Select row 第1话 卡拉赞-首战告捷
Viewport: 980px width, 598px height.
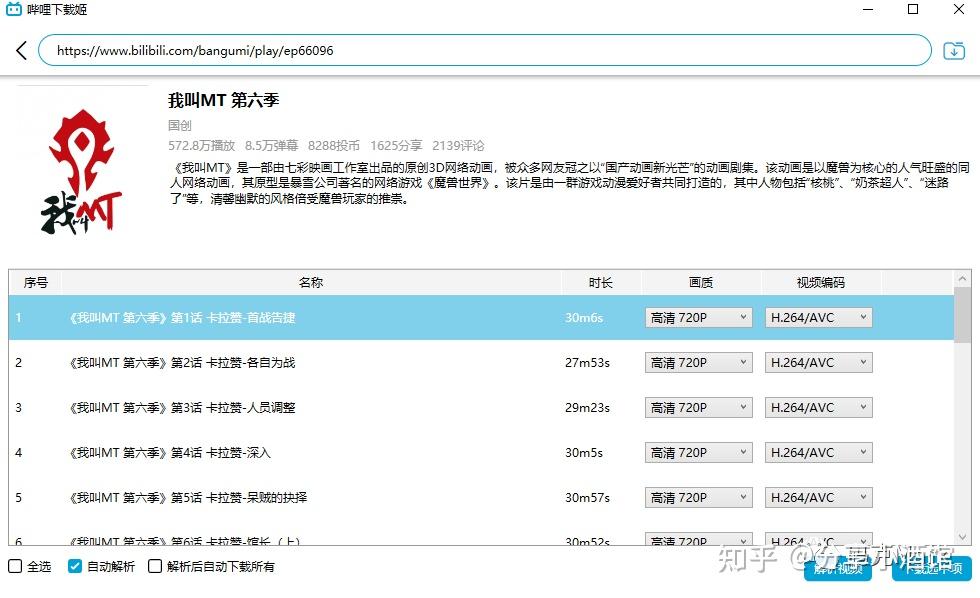481,317
